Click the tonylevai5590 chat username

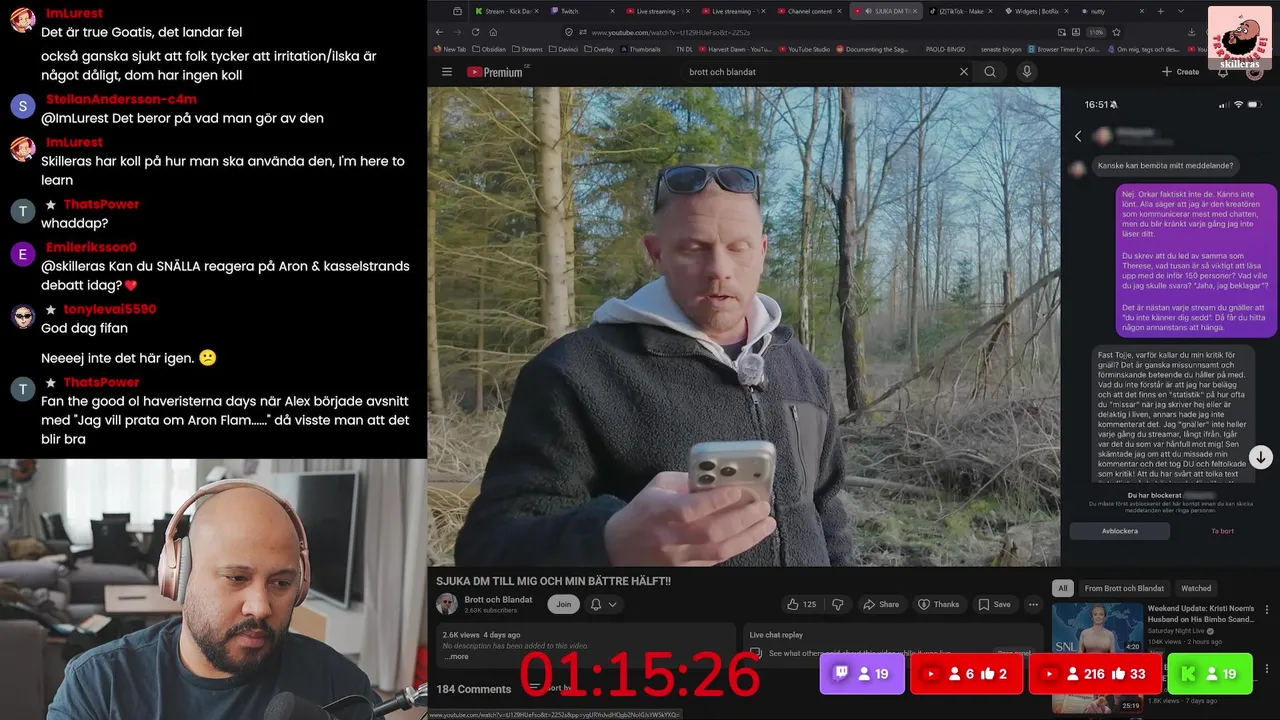pos(110,309)
